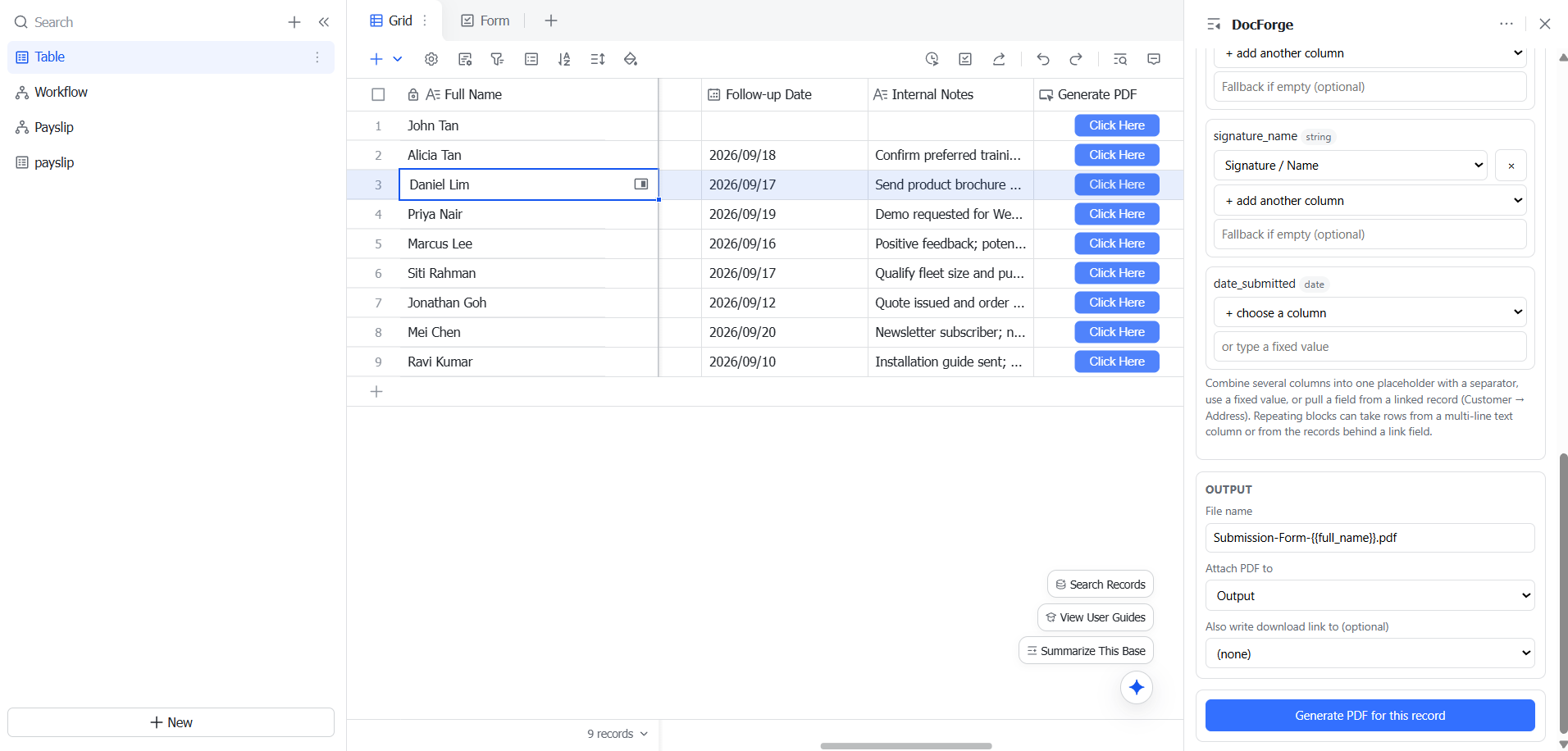
Task: Click Generate PDF for this record button
Action: coord(1370,715)
